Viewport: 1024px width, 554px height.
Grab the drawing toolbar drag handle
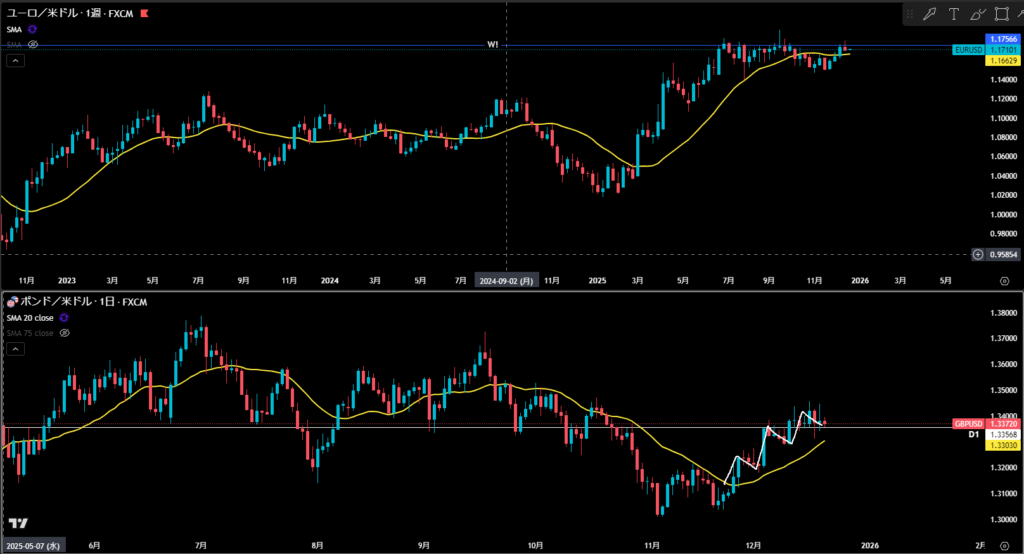[909, 14]
